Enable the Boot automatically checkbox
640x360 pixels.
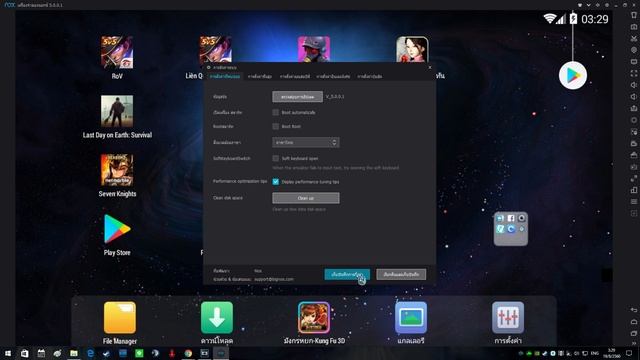pos(276,112)
